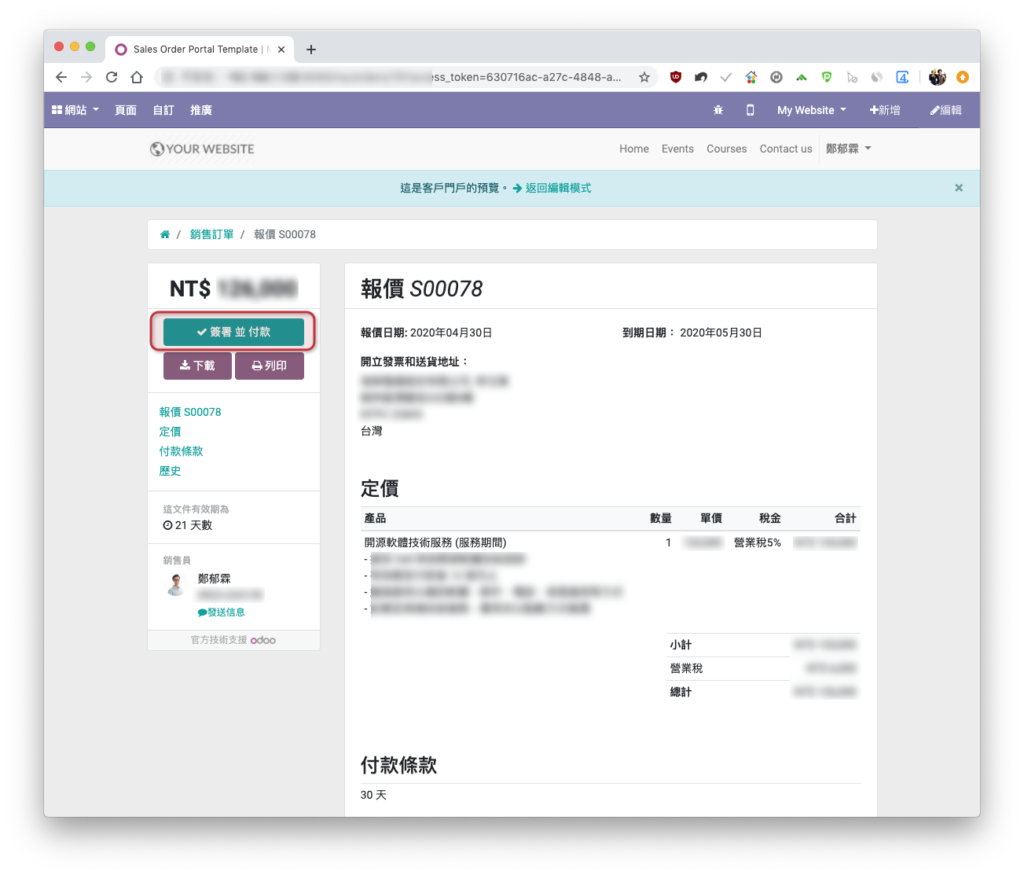
Task: Click the 營業稅5% tax cell
Action: click(757, 543)
